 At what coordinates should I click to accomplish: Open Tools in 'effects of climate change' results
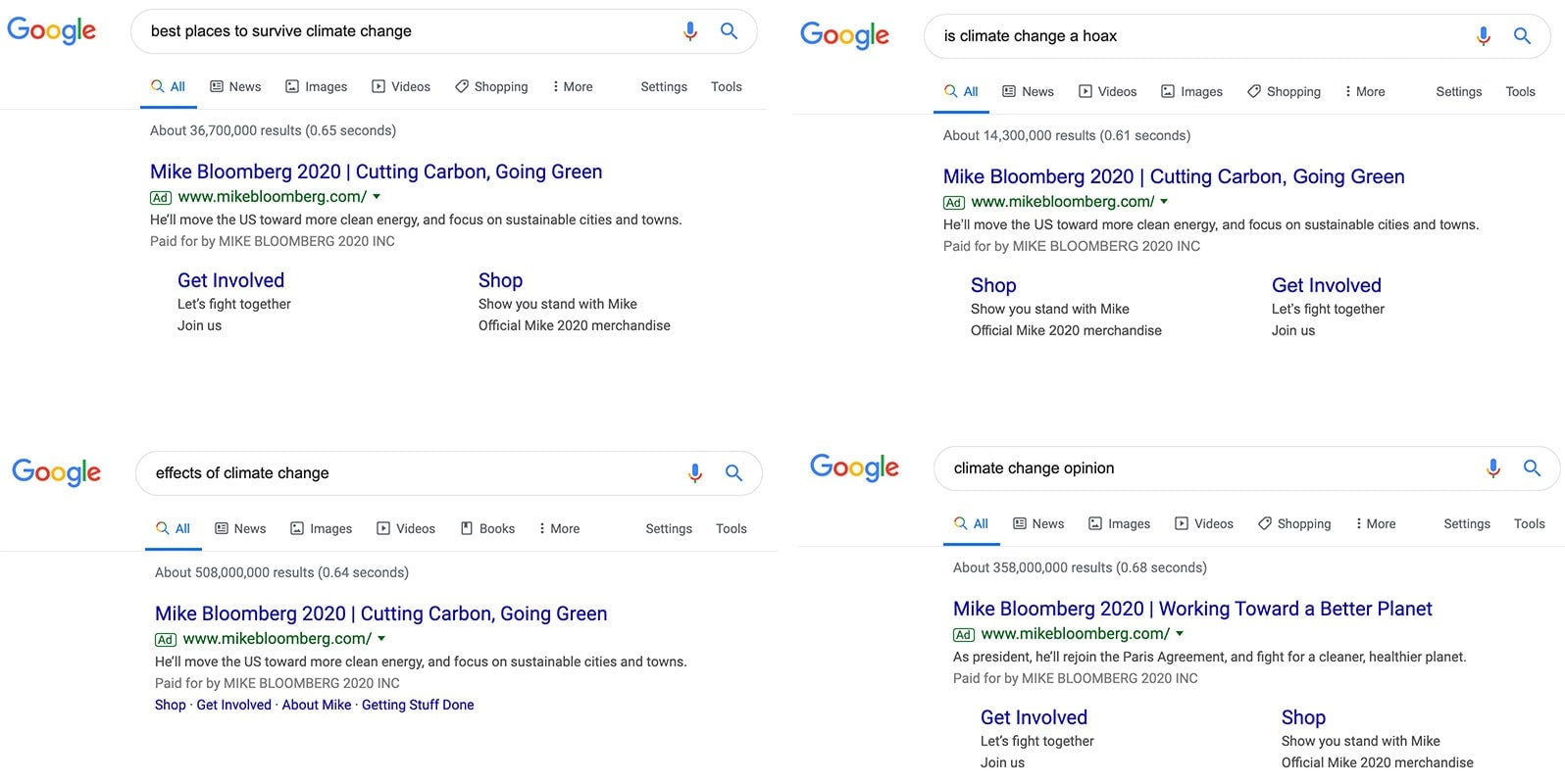click(732, 528)
